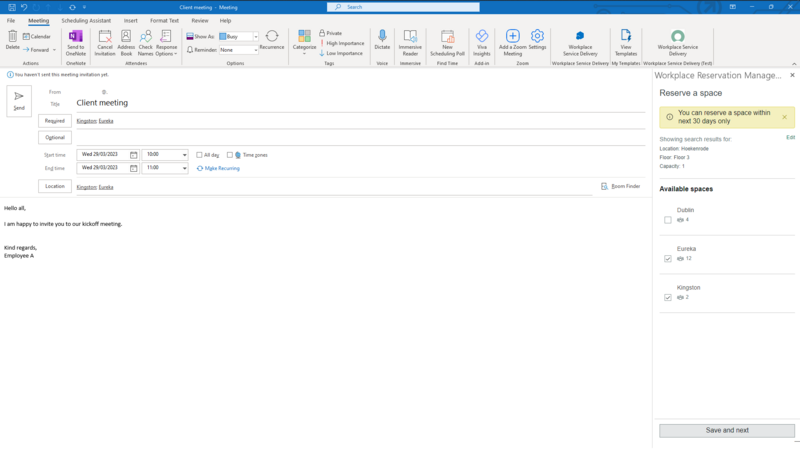Open View Templates
The width and height of the screenshot is (800, 450).
point(626,43)
